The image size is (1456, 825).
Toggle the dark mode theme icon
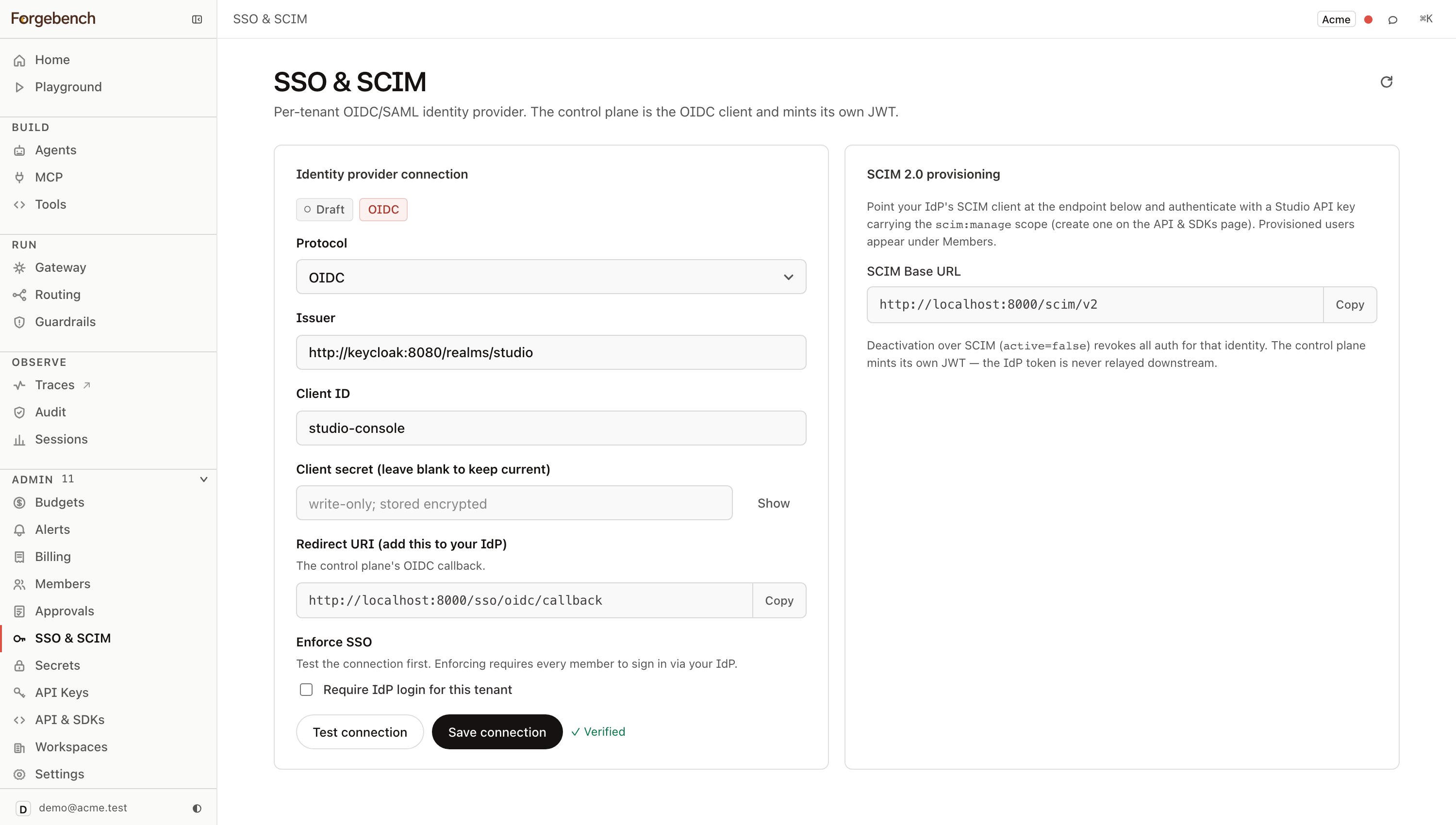pos(197,808)
